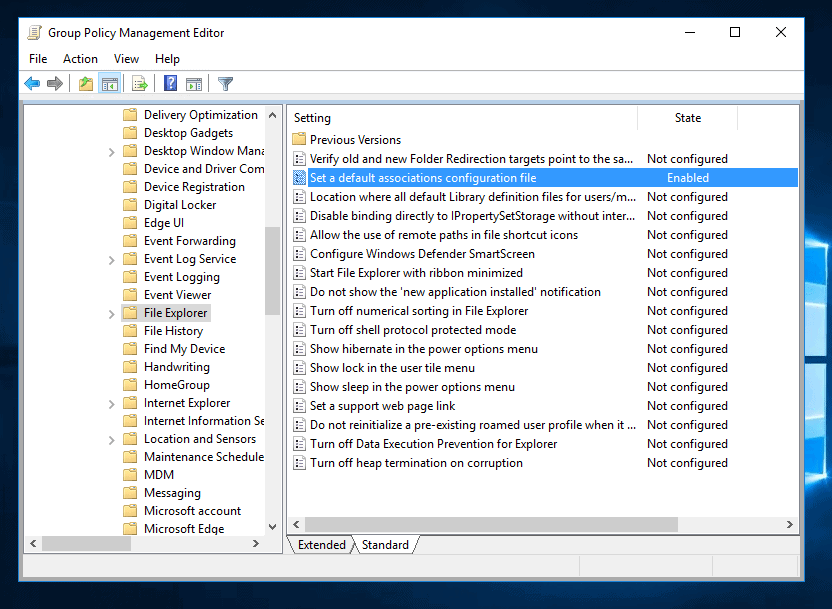
Task: Toggle the Show/Hide Action Pane icon
Action: point(194,84)
